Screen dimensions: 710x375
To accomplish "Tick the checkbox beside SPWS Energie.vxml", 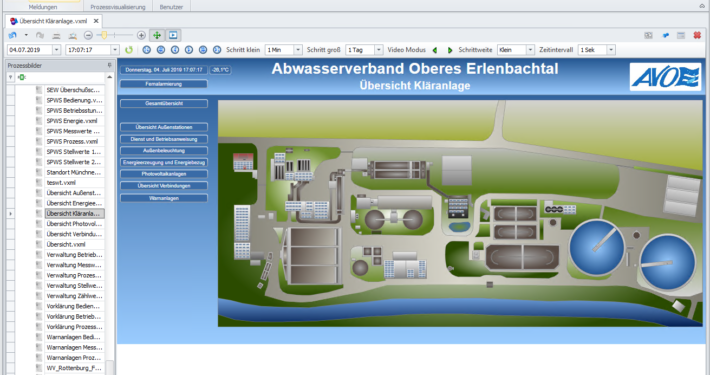I will [39, 121].
